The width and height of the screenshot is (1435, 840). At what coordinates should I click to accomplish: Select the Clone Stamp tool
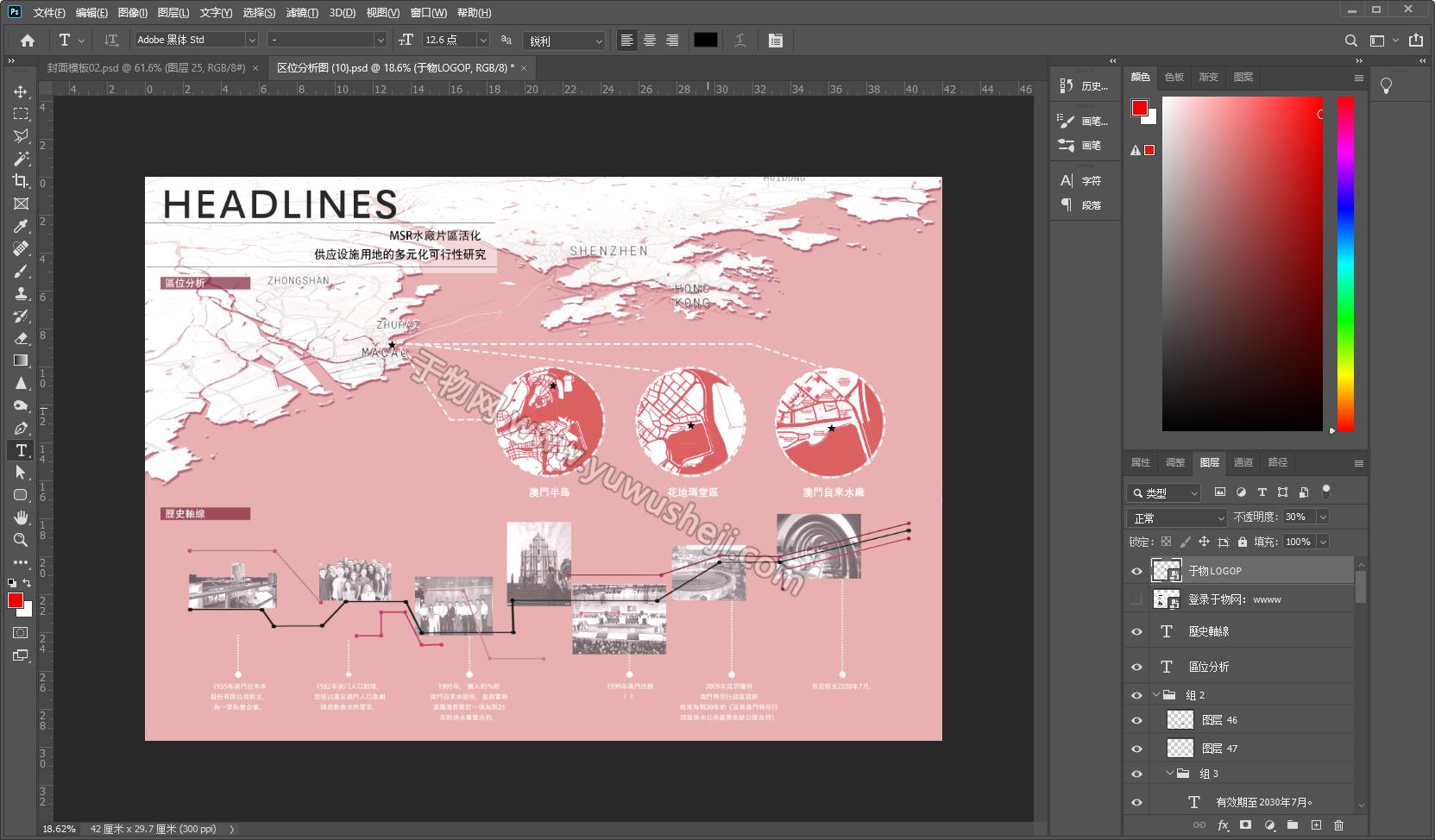[x=21, y=293]
